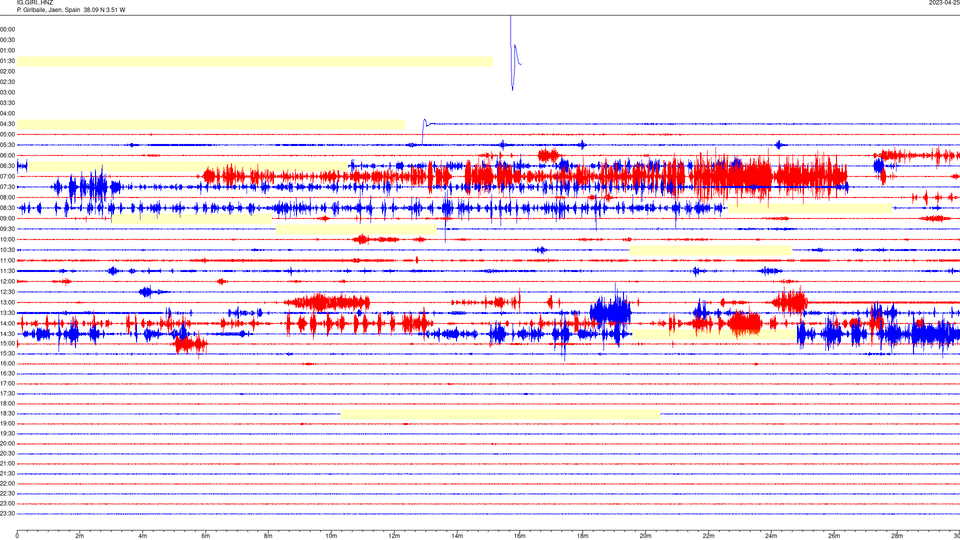Click the 19:30 time row label

click(x=8, y=433)
